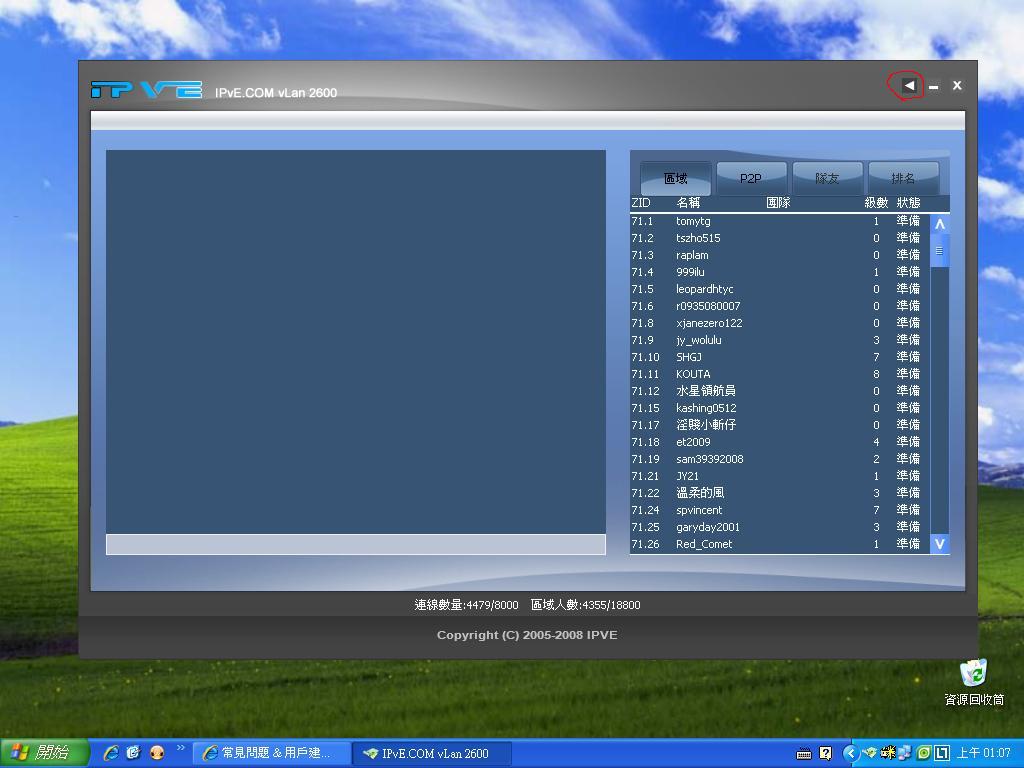Select user leopardhtyc in the list
Image resolution: width=1024 pixels, height=768 pixels.
click(780, 289)
